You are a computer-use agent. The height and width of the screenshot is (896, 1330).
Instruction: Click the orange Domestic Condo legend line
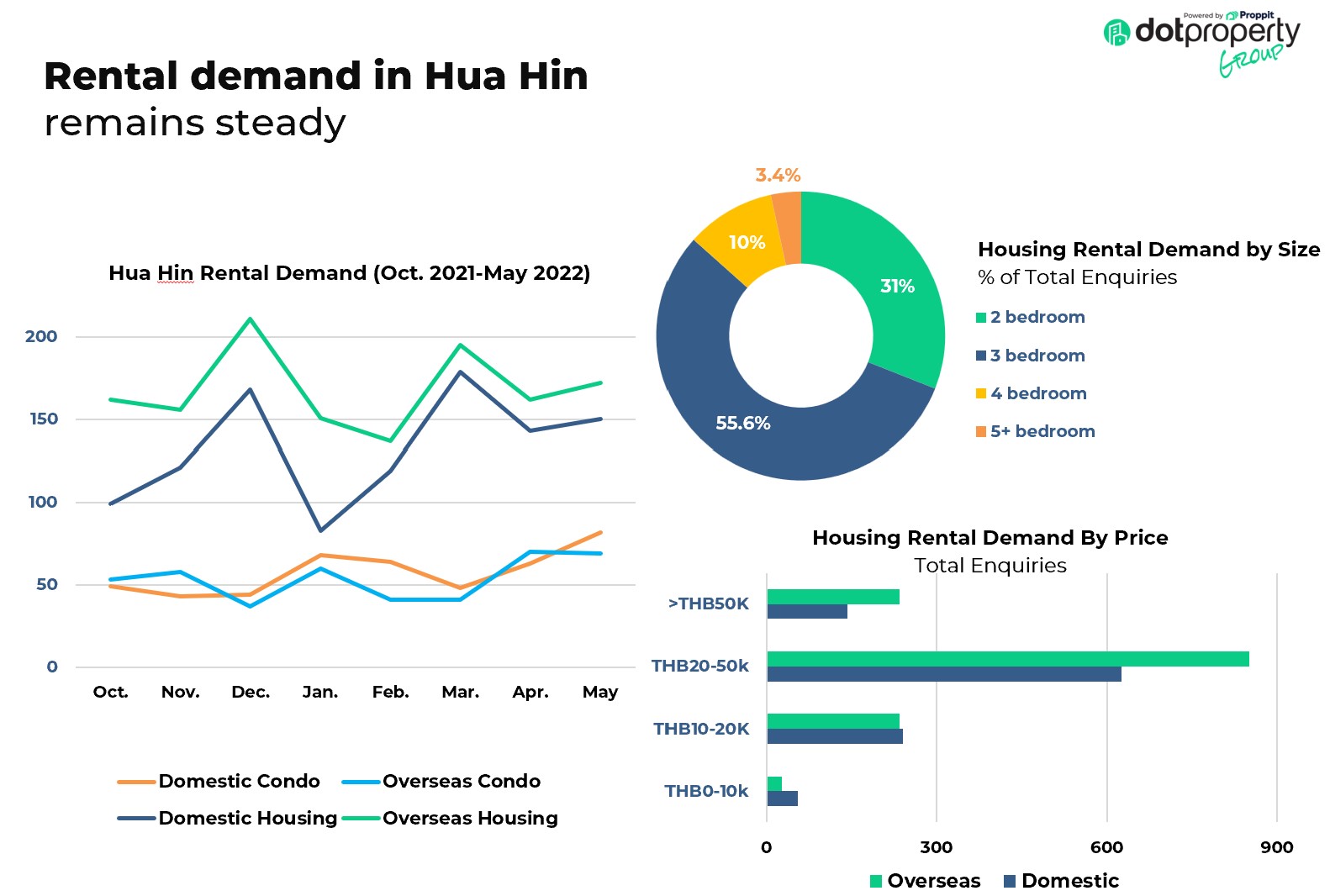coord(136,783)
